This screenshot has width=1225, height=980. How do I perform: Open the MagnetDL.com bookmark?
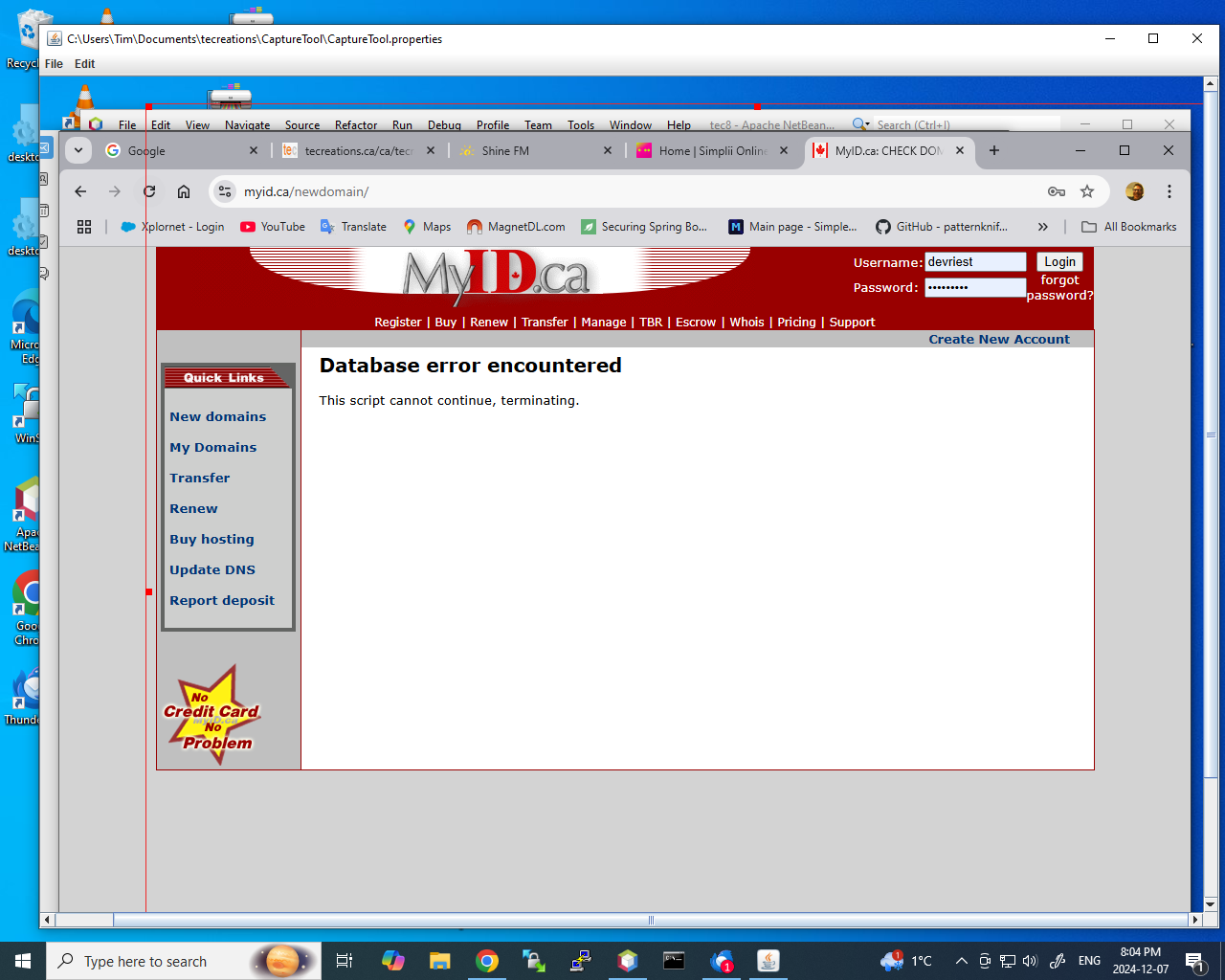tap(516, 227)
